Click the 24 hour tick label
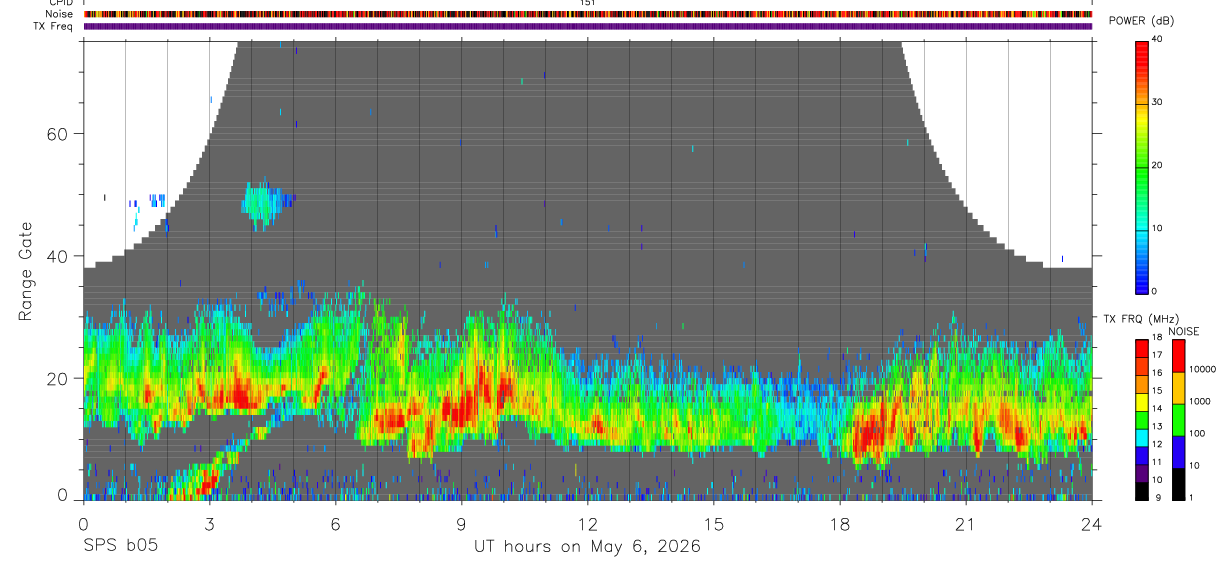Viewport: 1228px width, 567px height. (x=1092, y=524)
